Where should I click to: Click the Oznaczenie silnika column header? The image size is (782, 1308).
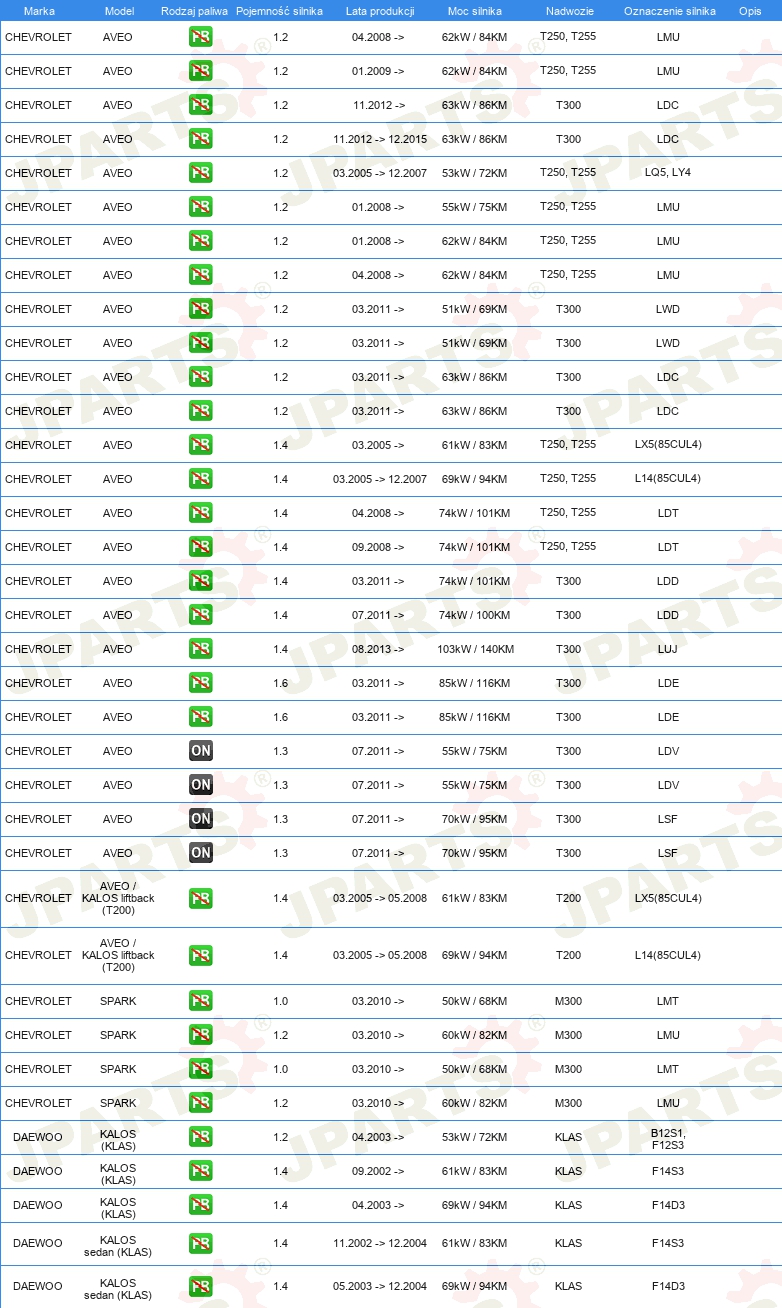[x=669, y=11]
